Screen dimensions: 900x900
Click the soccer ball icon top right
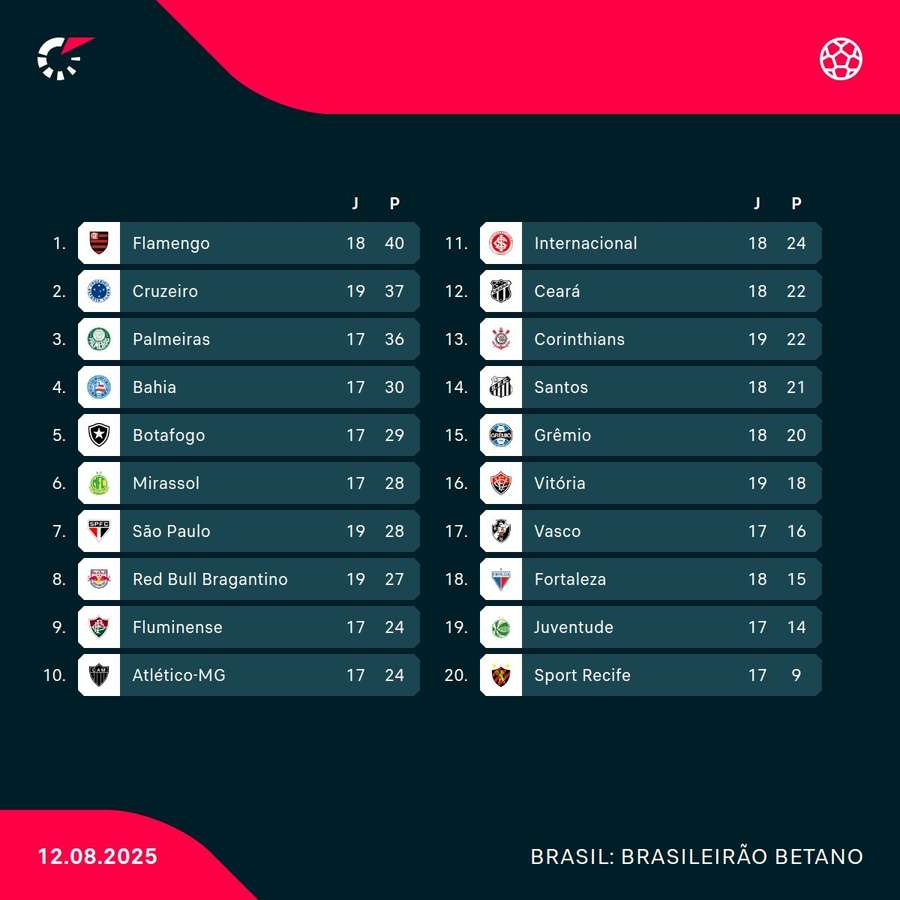[841, 58]
